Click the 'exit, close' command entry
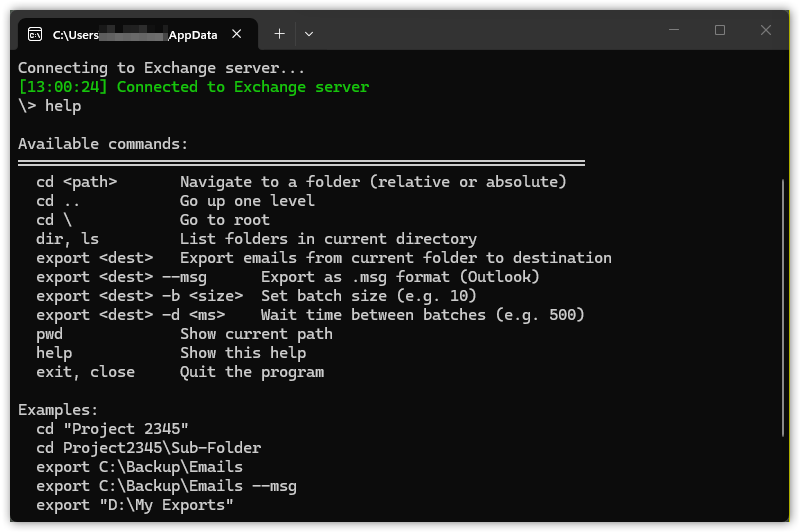800x532 pixels. click(x=85, y=372)
